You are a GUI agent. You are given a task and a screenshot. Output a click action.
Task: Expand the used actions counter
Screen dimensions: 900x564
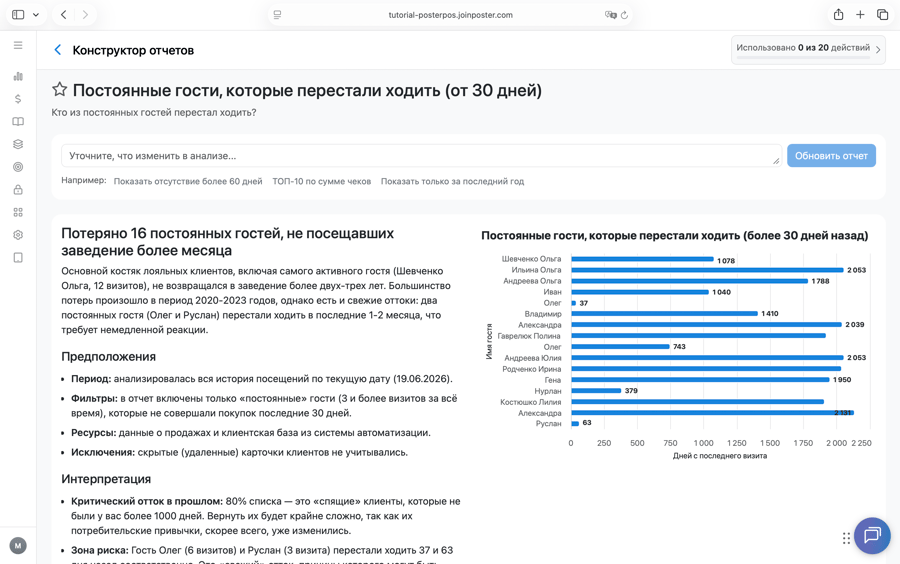coord(808,50)
